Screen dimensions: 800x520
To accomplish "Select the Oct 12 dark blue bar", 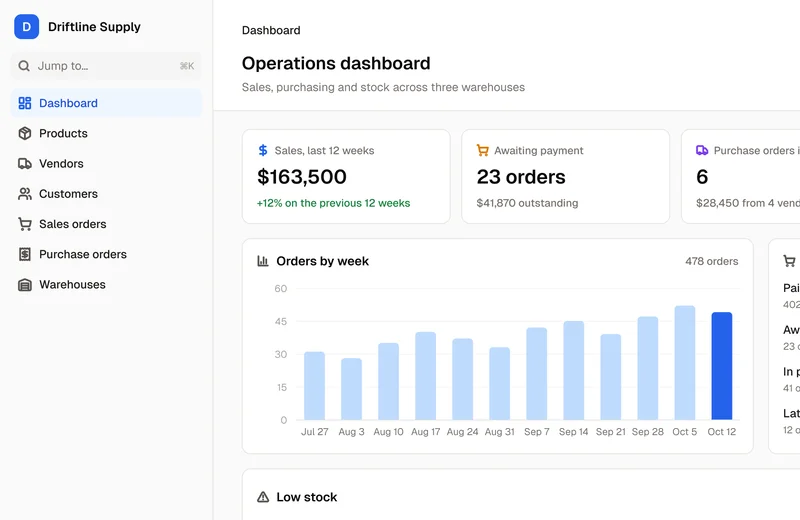I will [x=721, y=366].
